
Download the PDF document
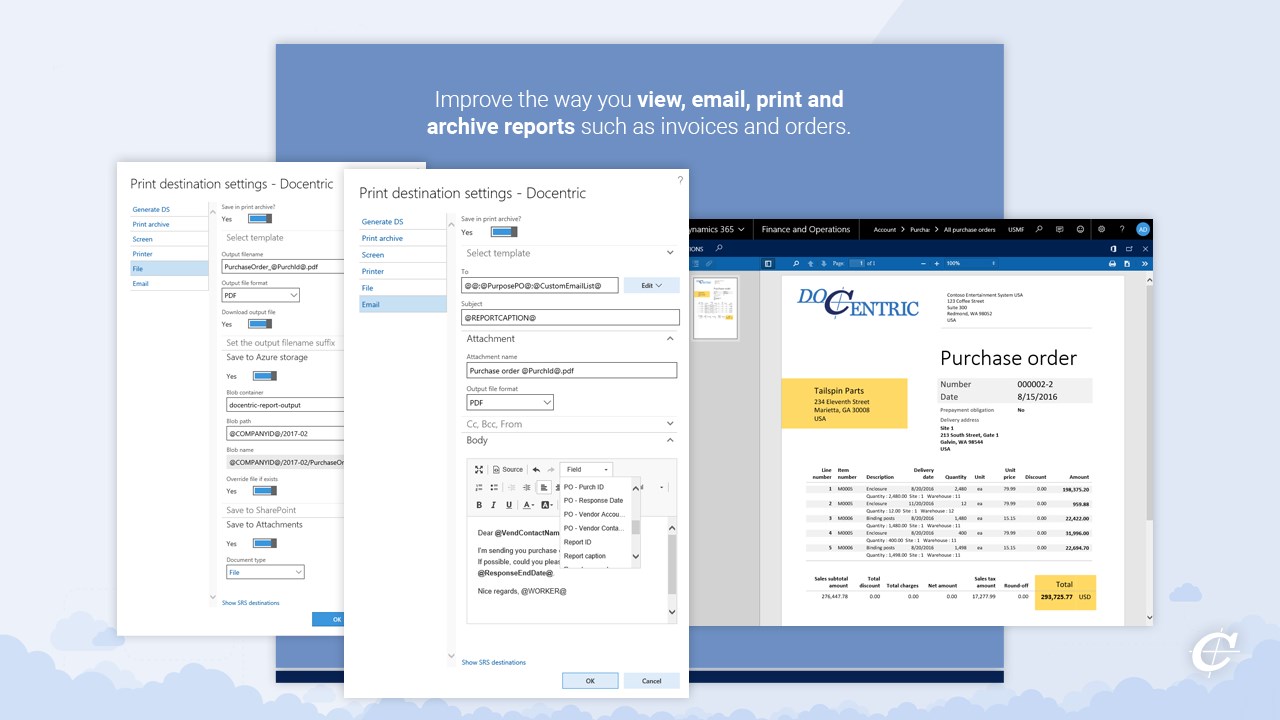tap(1127, 264)
